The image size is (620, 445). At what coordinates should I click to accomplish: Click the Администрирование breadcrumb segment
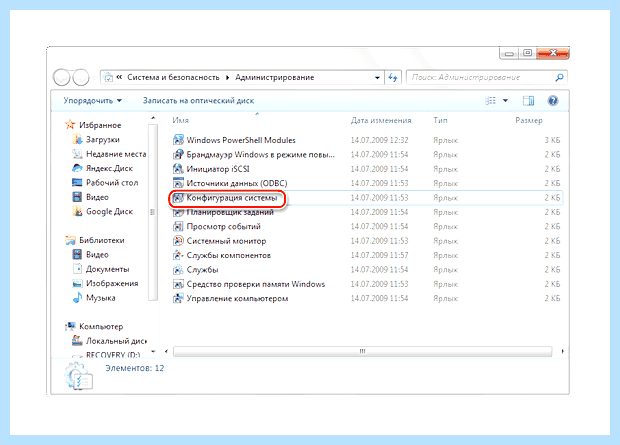click(x=275, y=78)
